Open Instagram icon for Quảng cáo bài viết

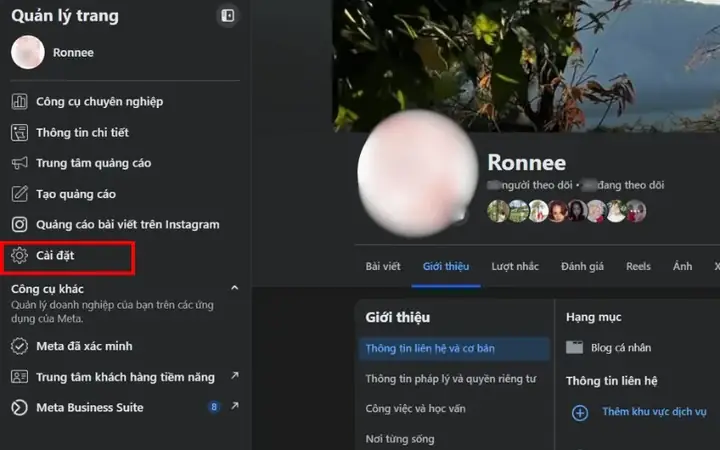[19, 225]
